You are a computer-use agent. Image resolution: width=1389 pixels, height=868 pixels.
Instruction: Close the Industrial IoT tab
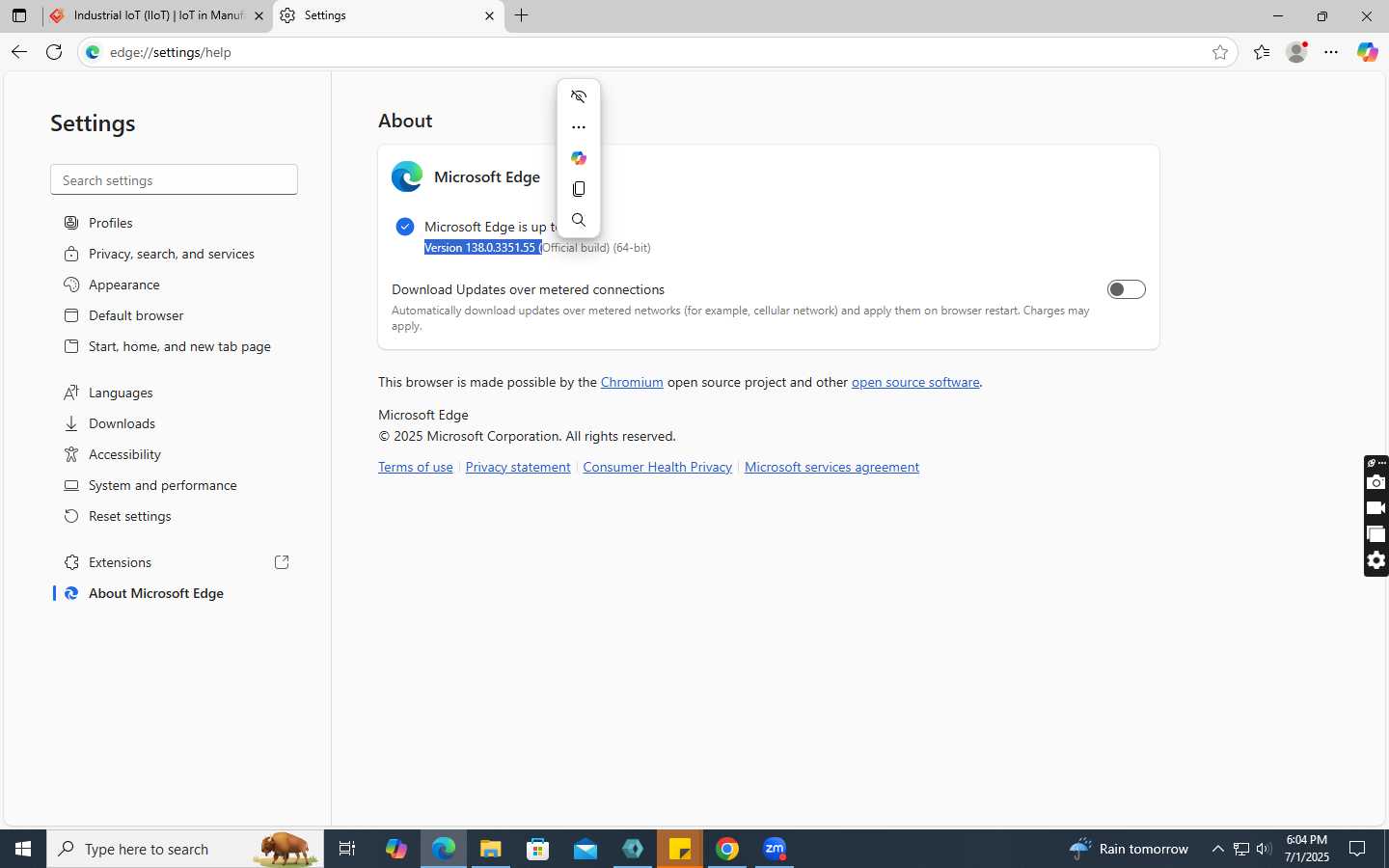[x=259, y=15]
